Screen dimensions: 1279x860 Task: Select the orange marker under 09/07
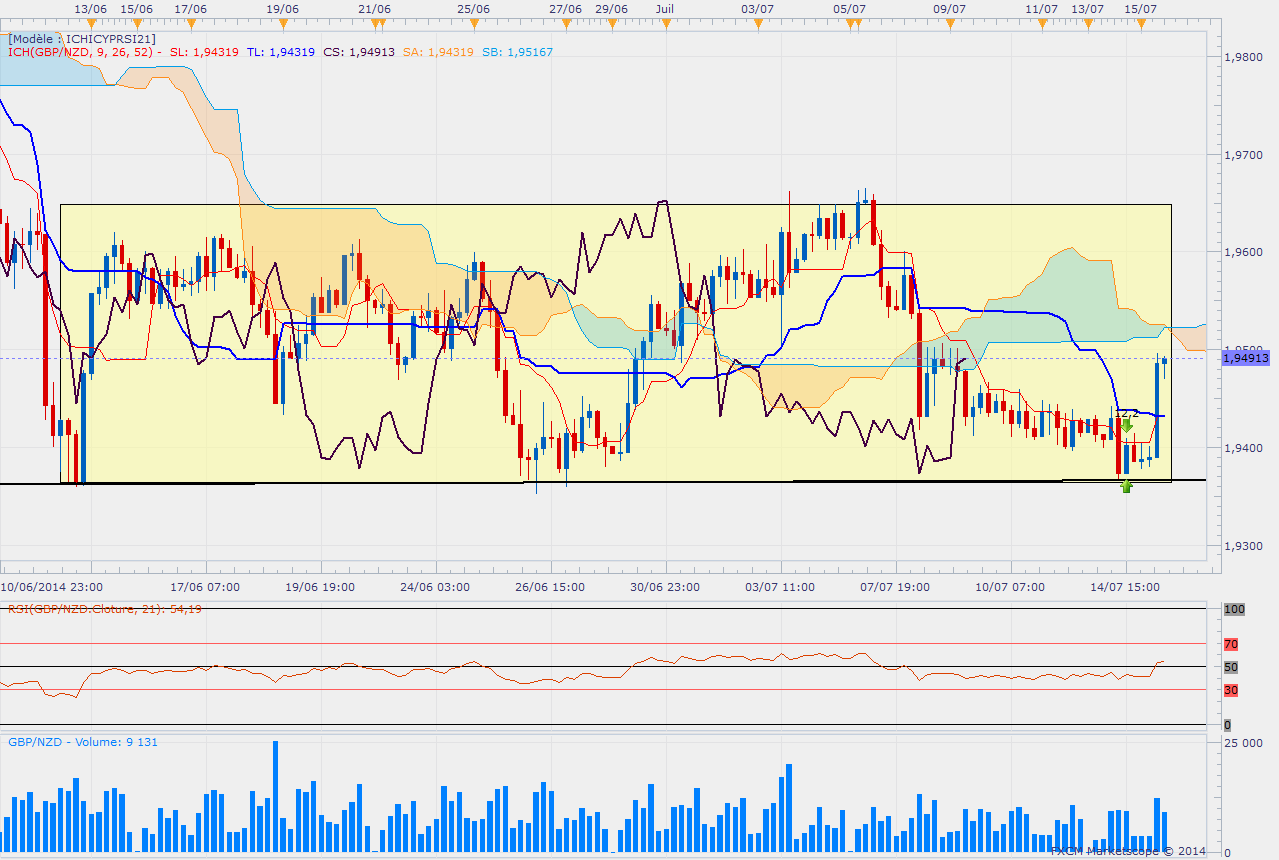pyautogui.click(x=949, y=23)
